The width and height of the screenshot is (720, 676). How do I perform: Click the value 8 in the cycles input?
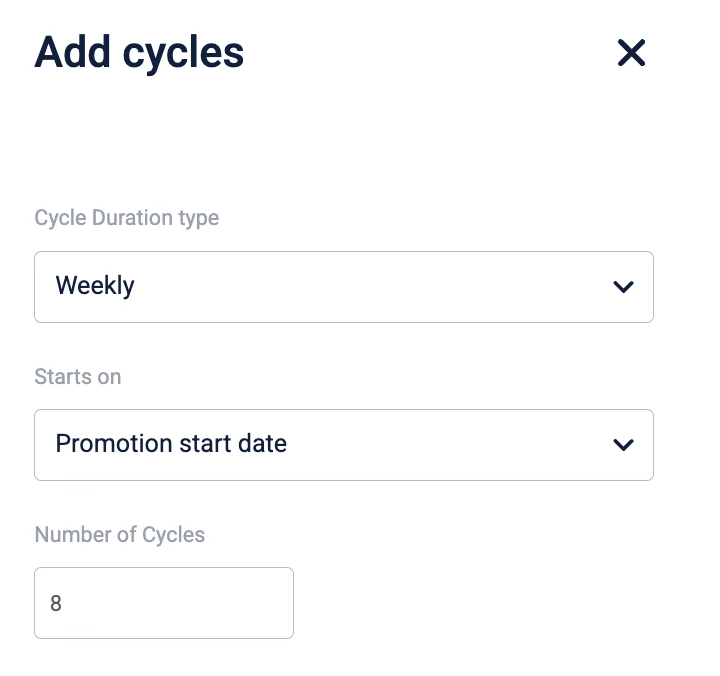[56, 604]
